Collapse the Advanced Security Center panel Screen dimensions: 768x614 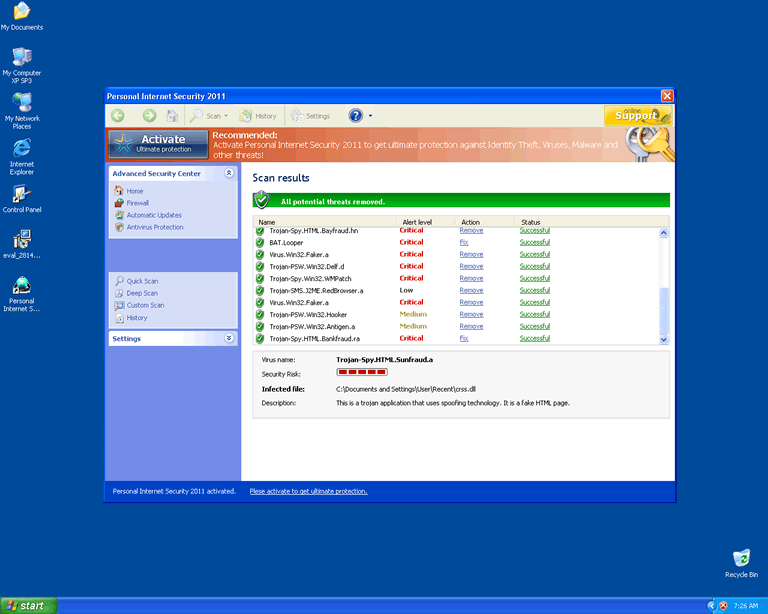[229, 174]
